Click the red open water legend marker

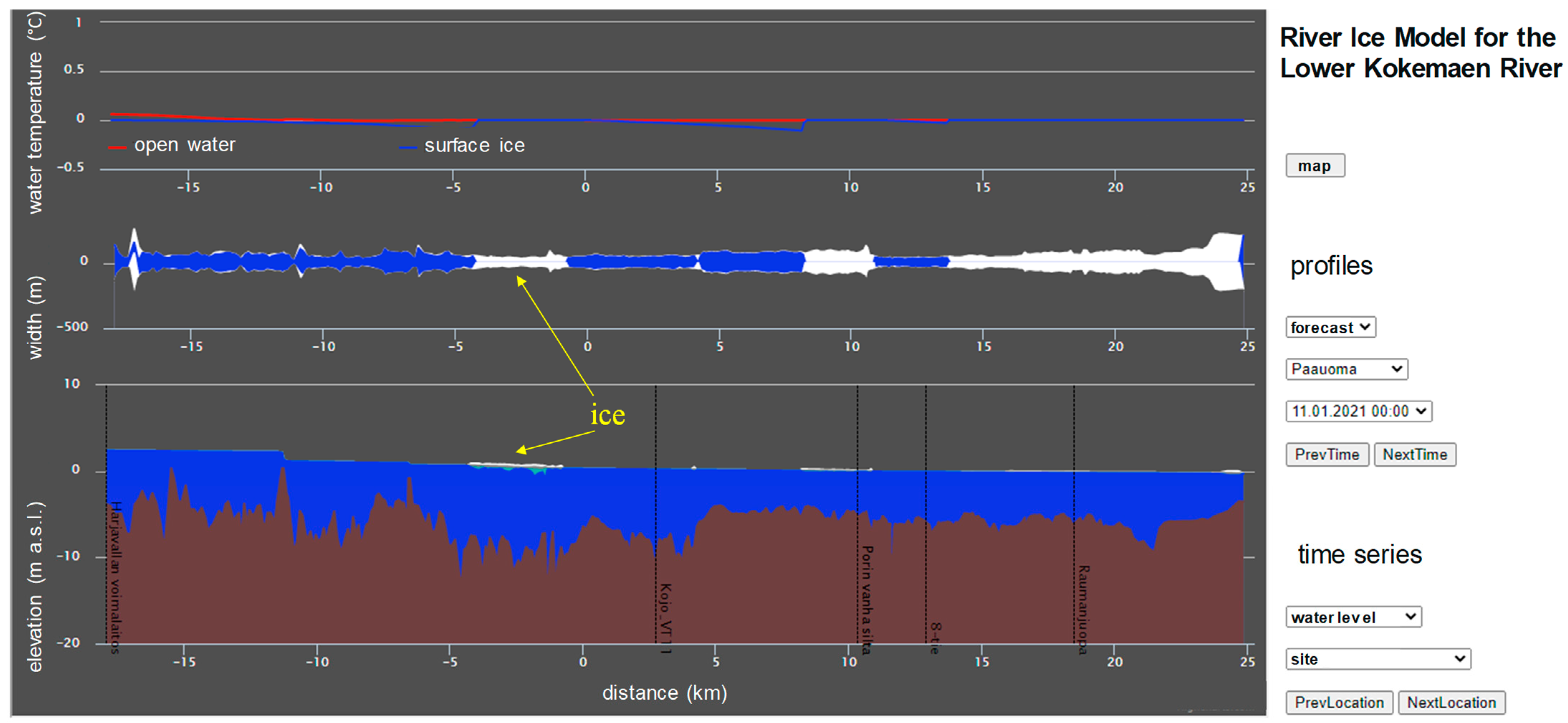tap(117, 147)
